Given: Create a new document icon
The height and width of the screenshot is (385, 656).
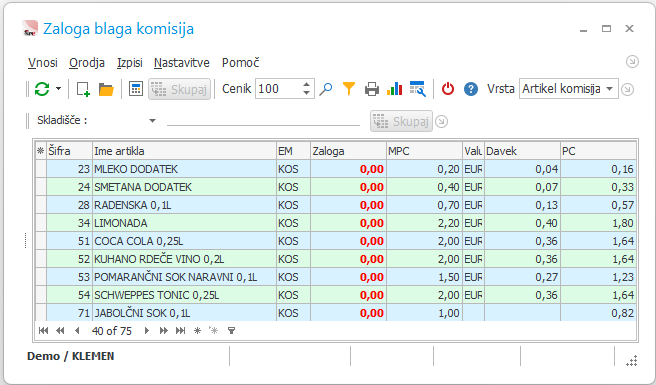Looking at the screenshot, I should click(83, 89).
